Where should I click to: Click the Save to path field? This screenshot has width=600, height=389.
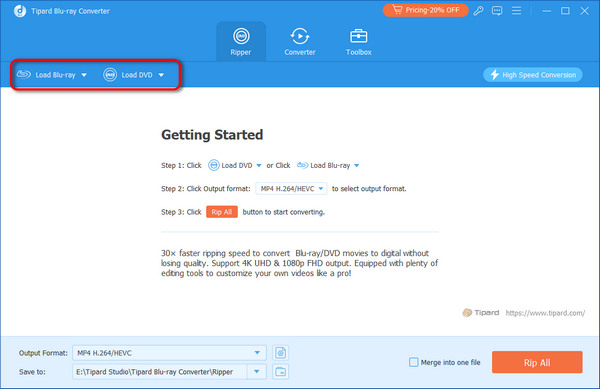(x=160, y=371)
